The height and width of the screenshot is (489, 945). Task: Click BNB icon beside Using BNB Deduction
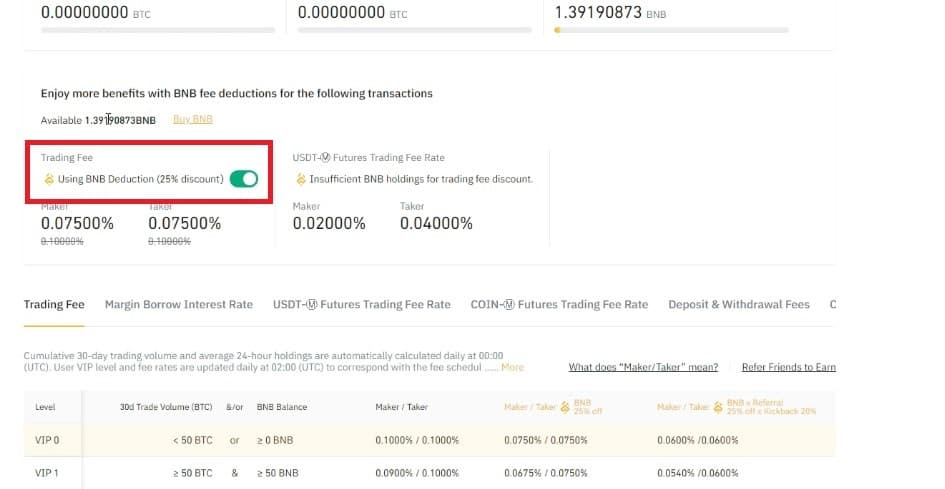(49, 179)
